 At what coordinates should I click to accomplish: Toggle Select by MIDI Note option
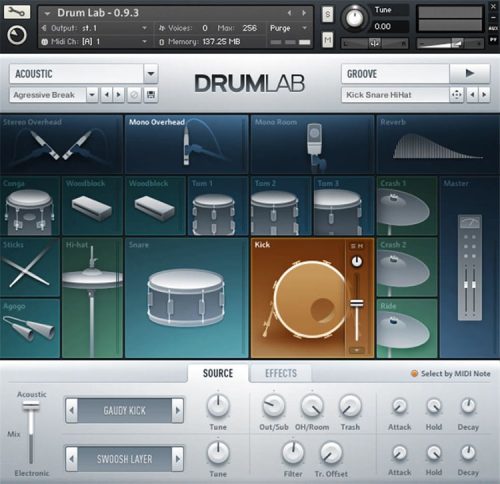point(451,374)
